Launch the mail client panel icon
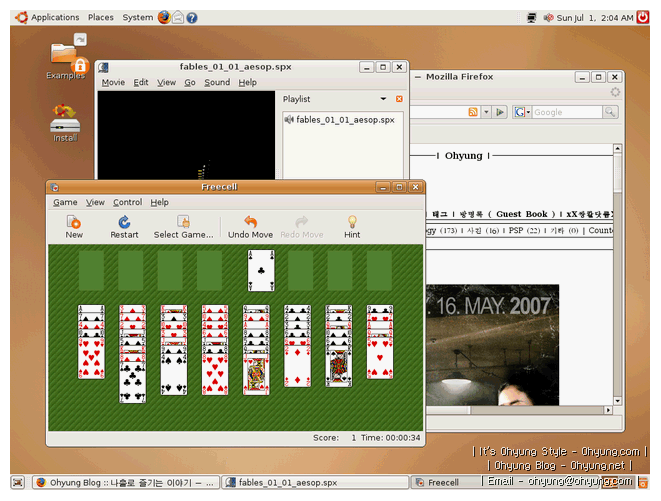The image size is (661, 501). tap(178, 17)
